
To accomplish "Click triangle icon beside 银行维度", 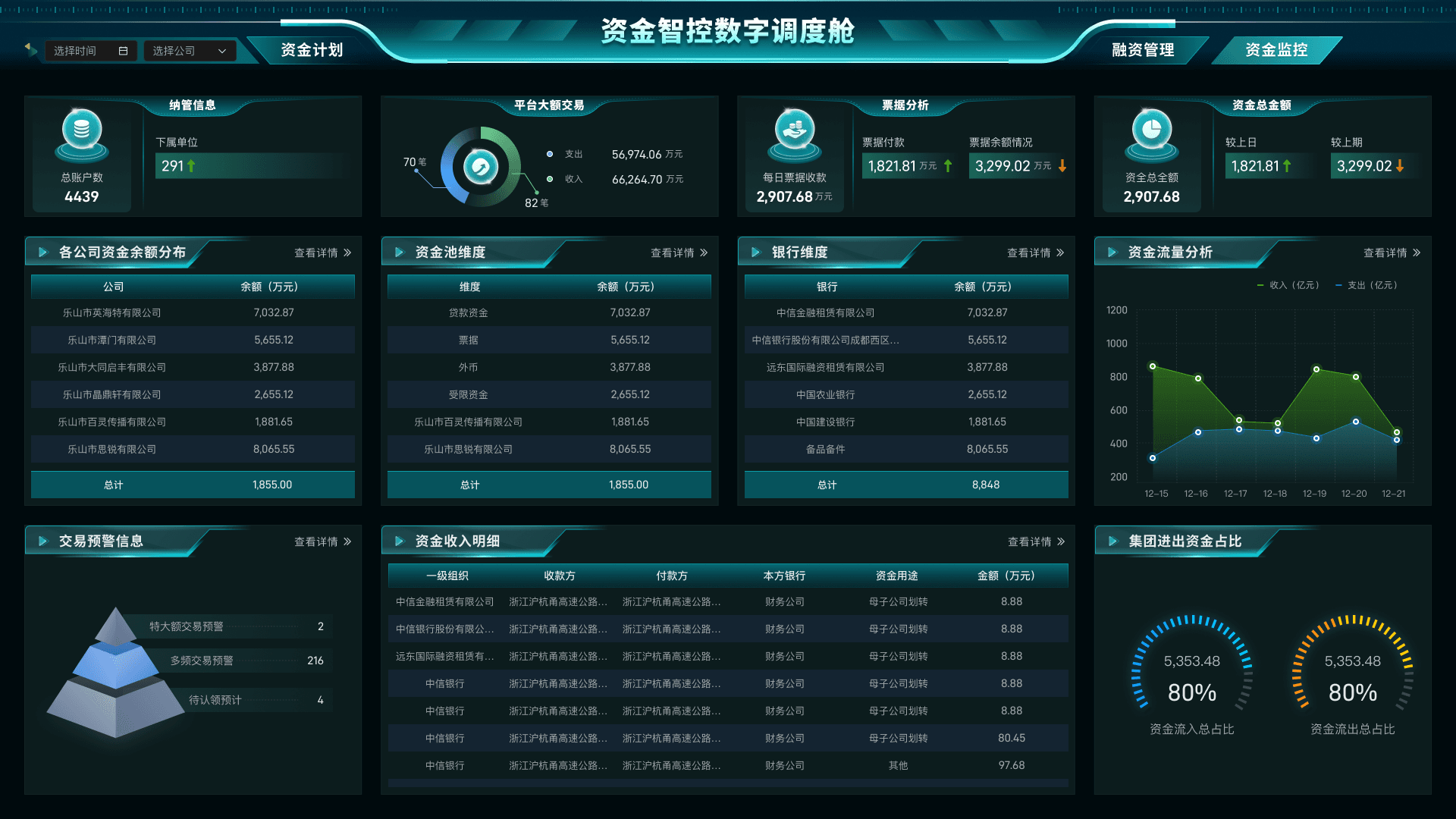I will pos(756,252).
